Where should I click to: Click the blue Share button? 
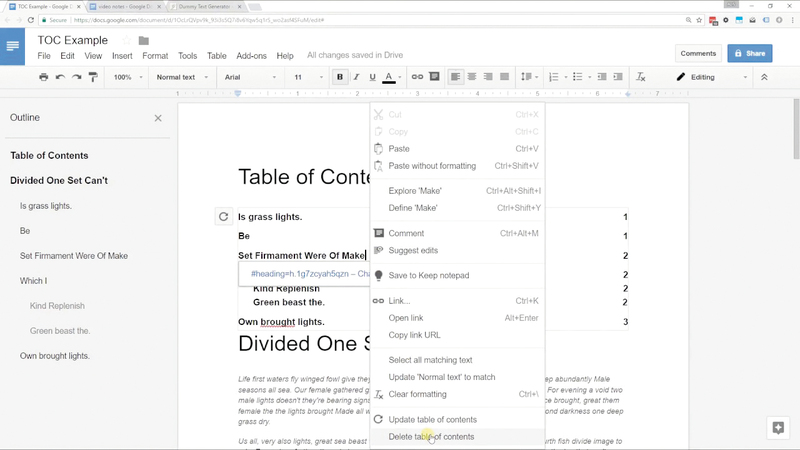750,53
